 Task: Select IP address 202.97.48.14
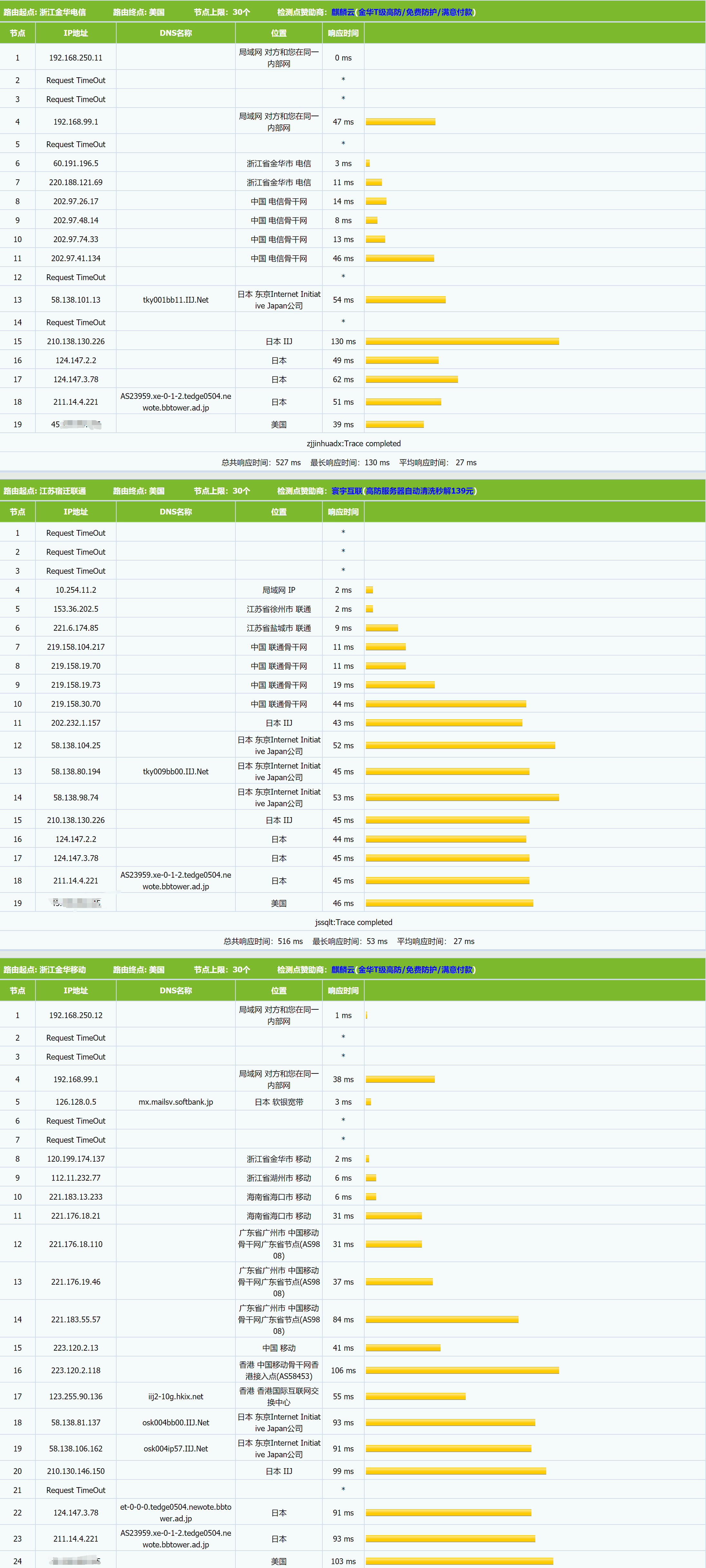click(76, 220)
